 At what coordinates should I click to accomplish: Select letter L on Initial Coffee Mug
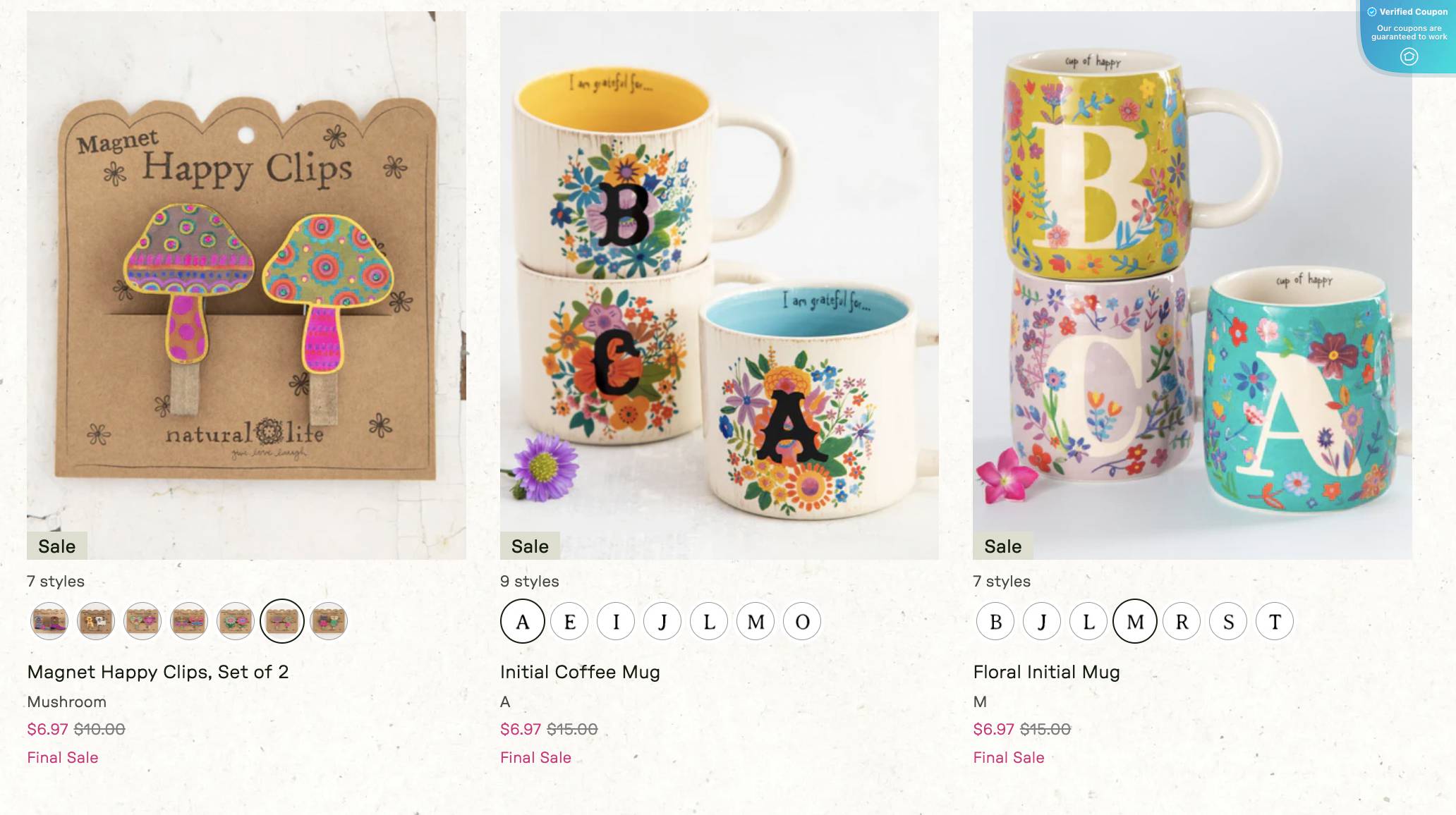coord(709,621)
